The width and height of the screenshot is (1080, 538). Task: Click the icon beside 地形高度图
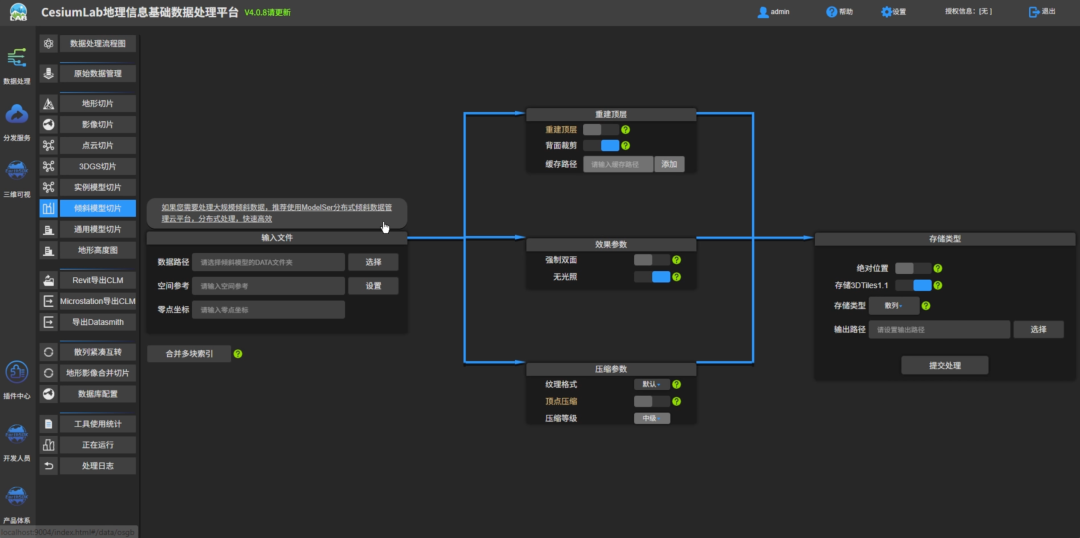tap(48, 250)
